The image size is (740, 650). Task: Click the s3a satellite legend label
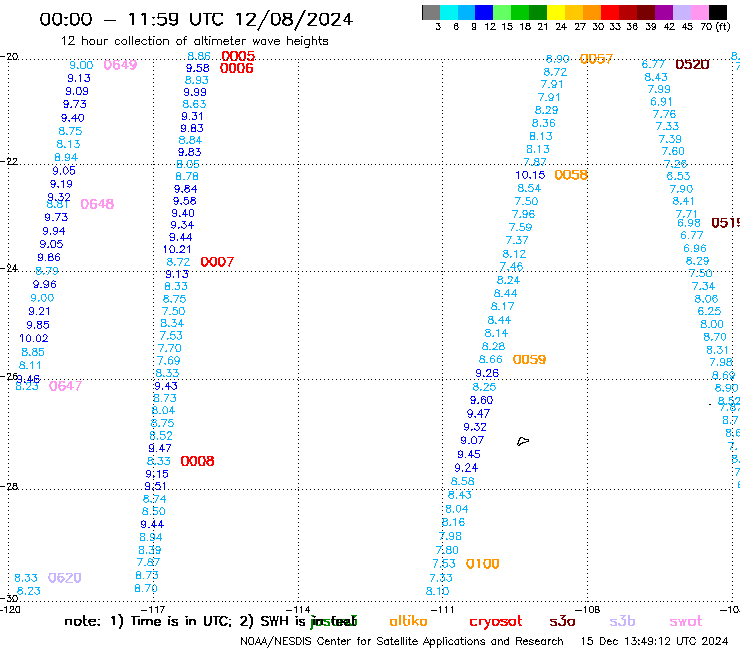(x=563, y=621)
